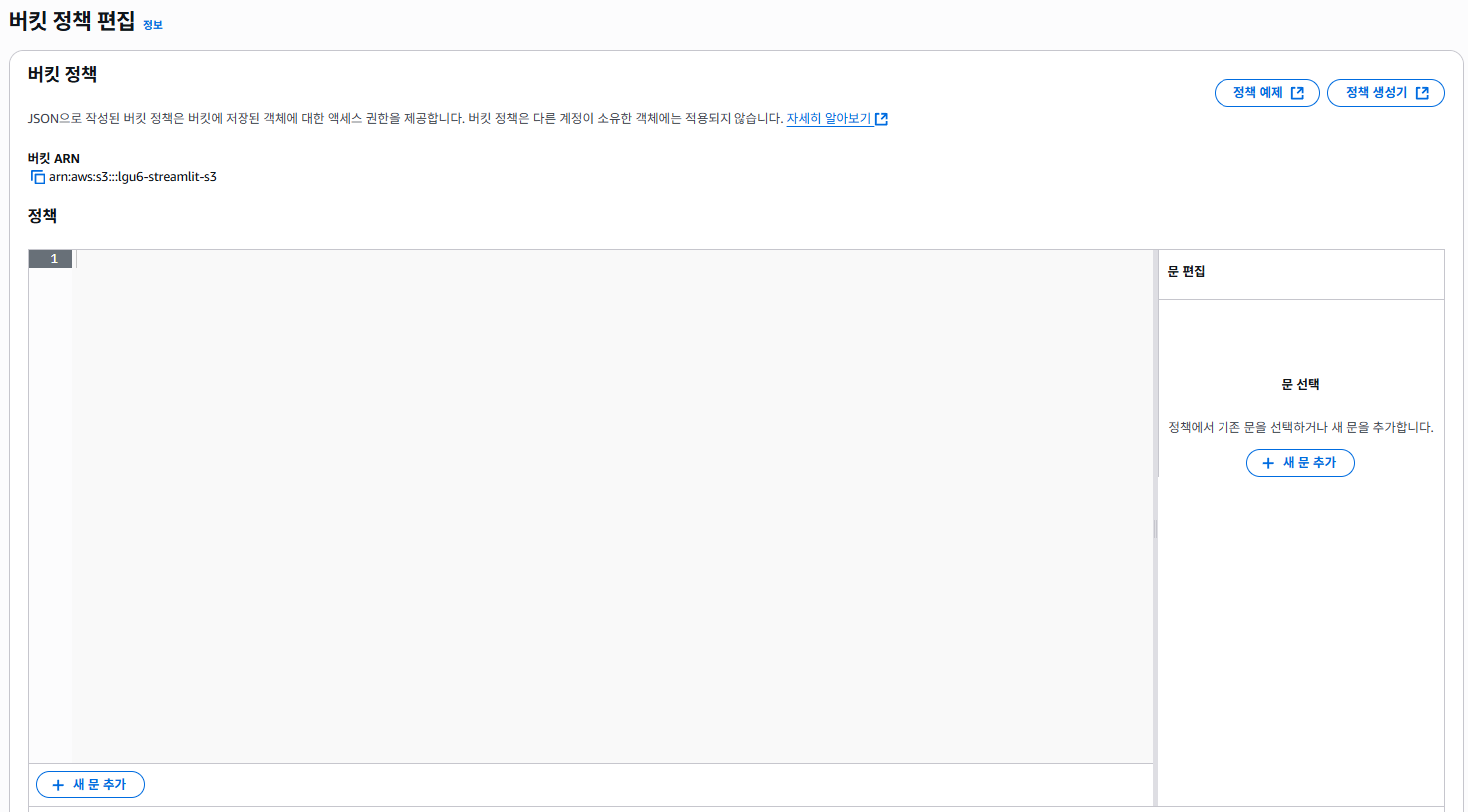Place the cursor in the policy JSON editor
This screenshot has height=812, width=1468.
(613, 507)
